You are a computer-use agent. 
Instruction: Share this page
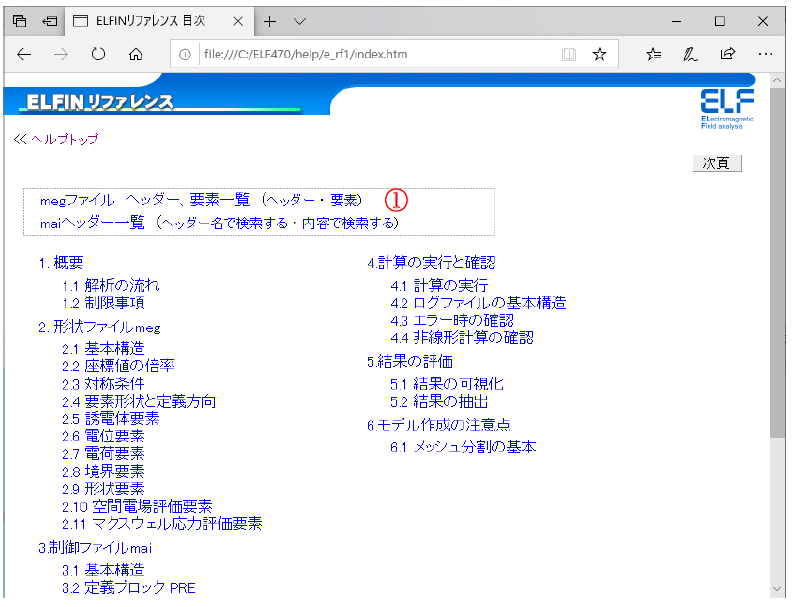[x=728, y=54]
